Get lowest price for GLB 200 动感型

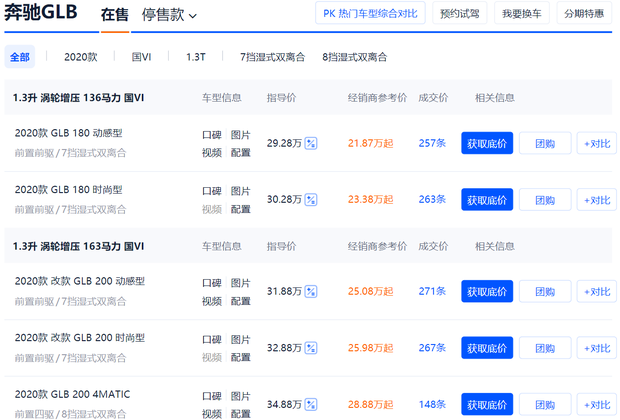487,291
